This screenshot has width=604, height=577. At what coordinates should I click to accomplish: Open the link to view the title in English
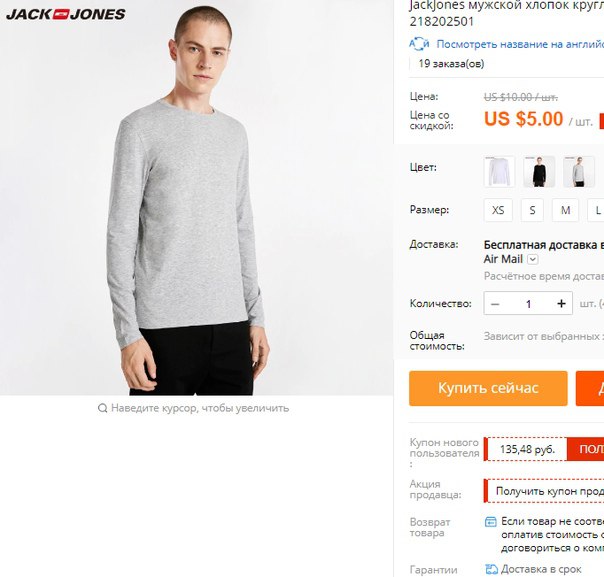pyautogui.click(x=520, y=44)
